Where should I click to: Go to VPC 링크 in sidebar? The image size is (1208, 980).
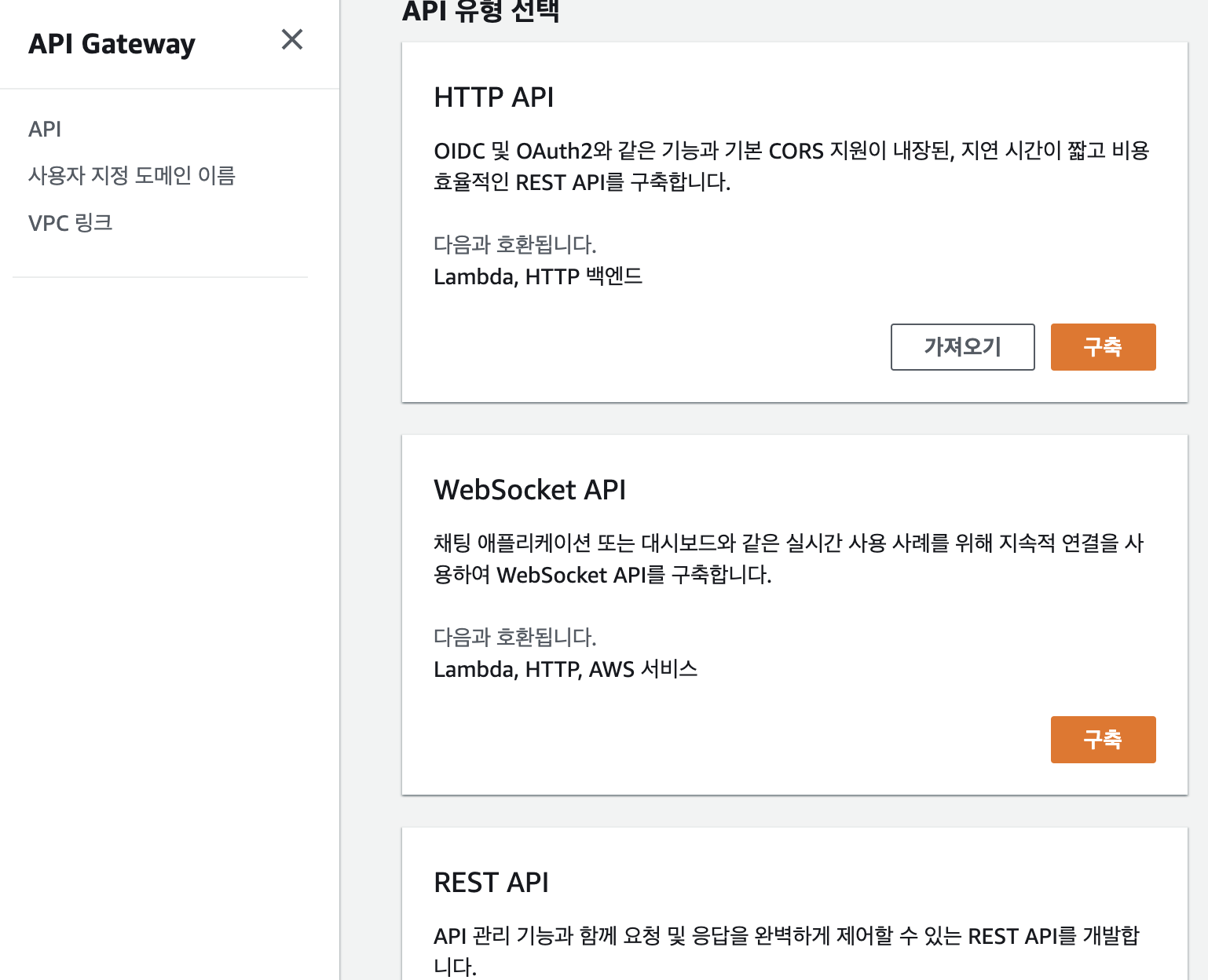click(71, 223)
